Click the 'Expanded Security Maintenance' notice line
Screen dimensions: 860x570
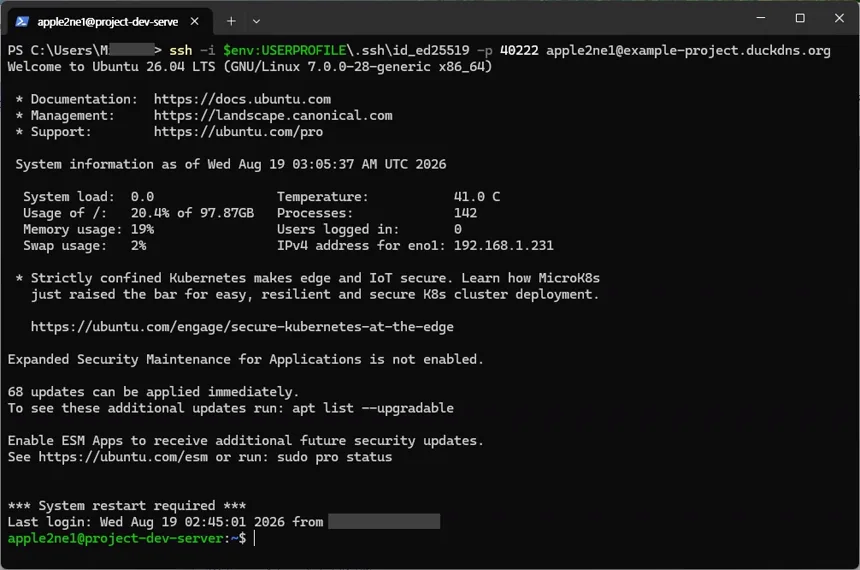coord(246,359)
